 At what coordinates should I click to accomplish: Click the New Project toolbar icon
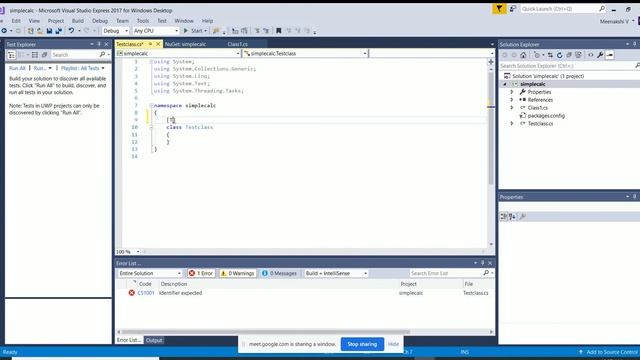(30, 31)
